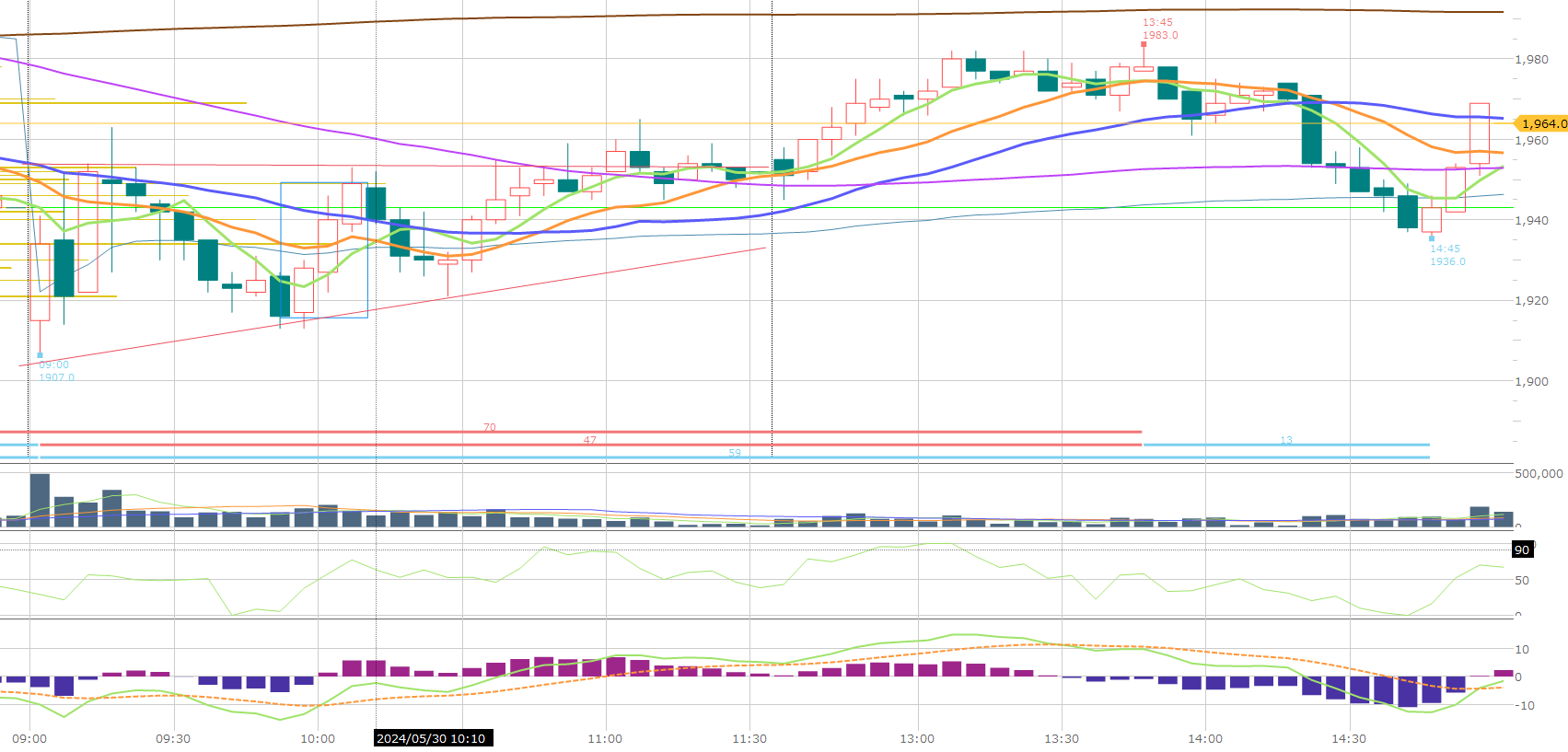The height and width of the screenshot is (752, 1568).
Task: Click the 09:30 time axis label
Action: 173,738
